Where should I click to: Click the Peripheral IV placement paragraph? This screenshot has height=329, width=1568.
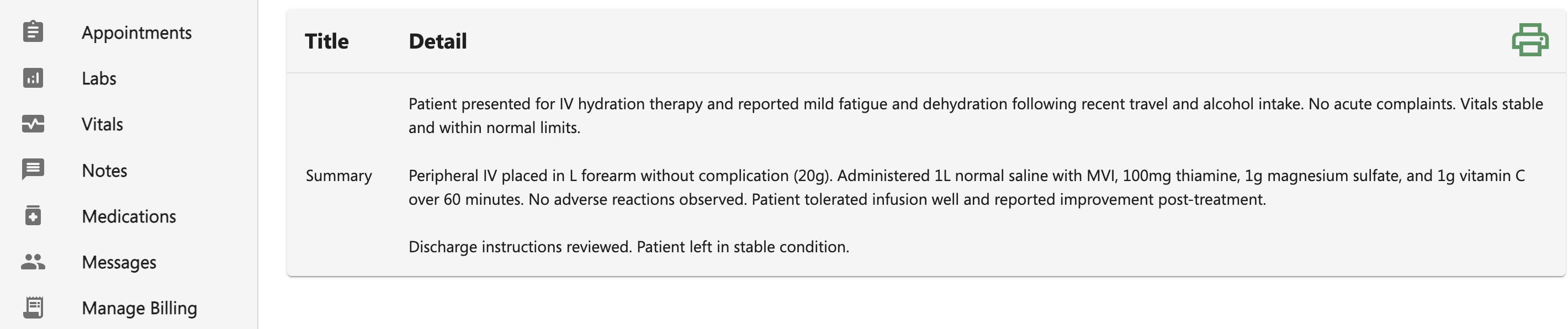967,187
